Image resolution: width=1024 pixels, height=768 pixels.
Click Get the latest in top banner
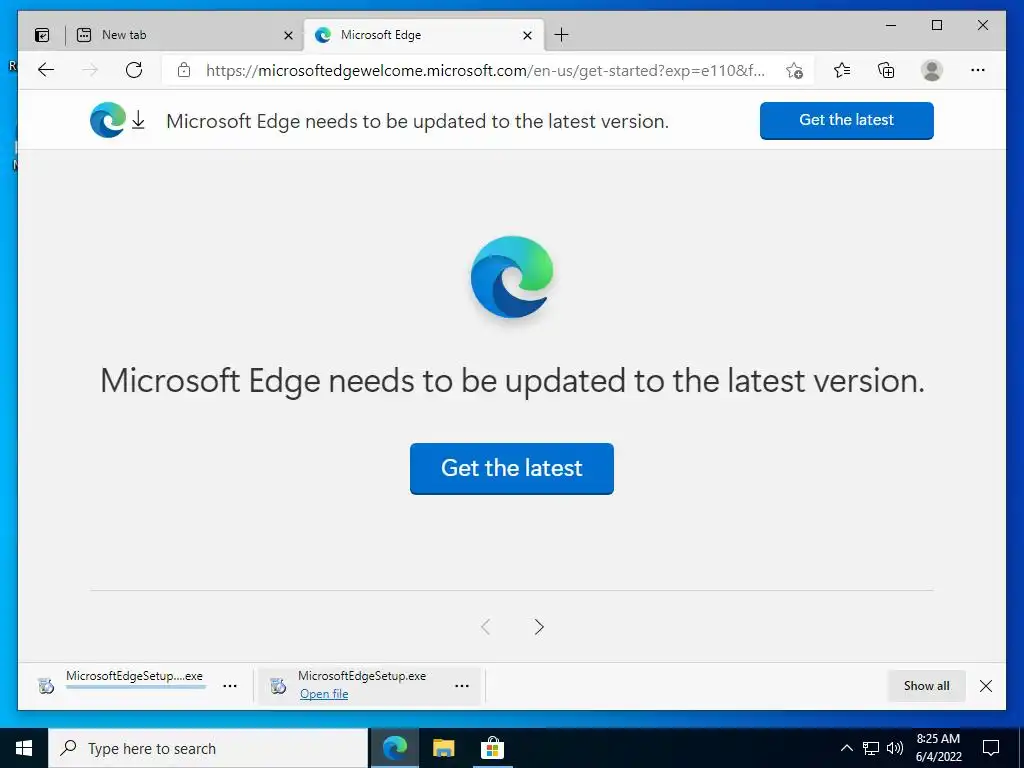tap(846, 120)
